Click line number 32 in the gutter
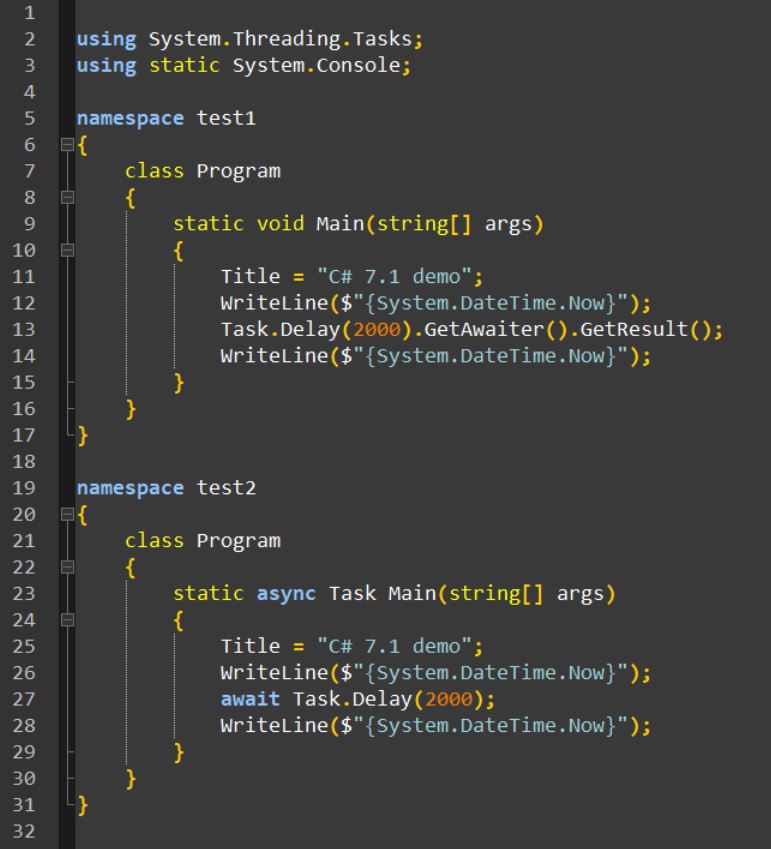 24,832
